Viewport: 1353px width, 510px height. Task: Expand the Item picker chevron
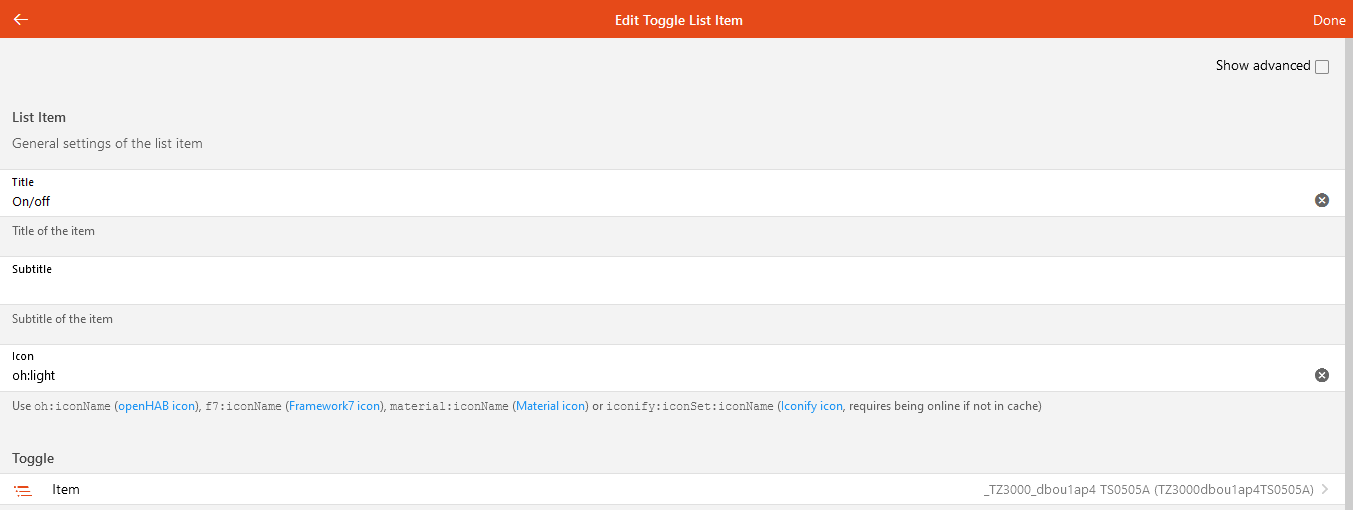point(1325,490)
